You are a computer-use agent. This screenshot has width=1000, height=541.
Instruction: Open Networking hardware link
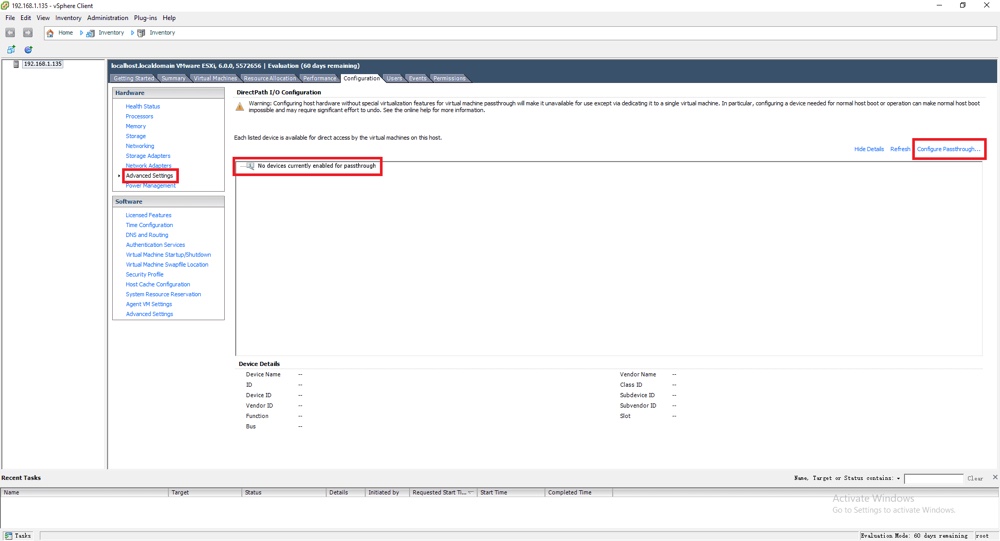(x=140, y=146)
